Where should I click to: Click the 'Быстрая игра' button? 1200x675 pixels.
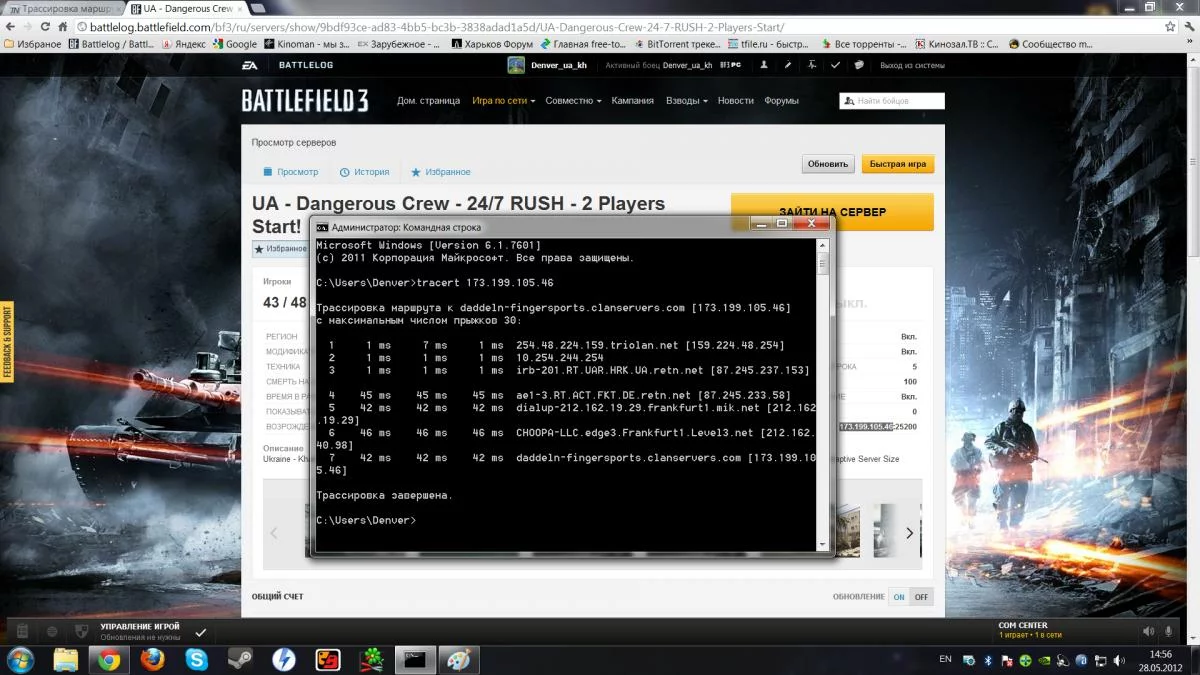pyautogui.click(x=898, y=164)
